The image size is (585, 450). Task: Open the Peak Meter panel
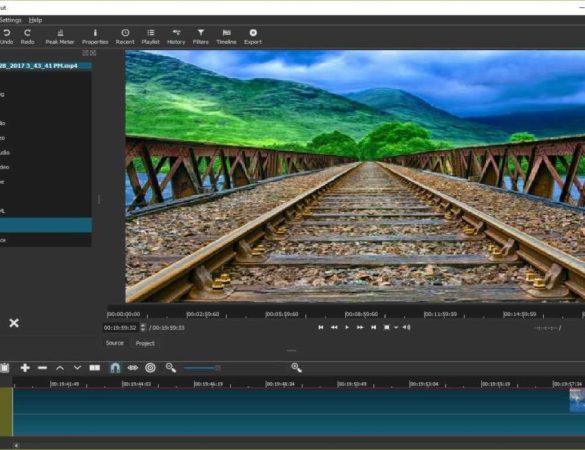(x=60, y=37)
